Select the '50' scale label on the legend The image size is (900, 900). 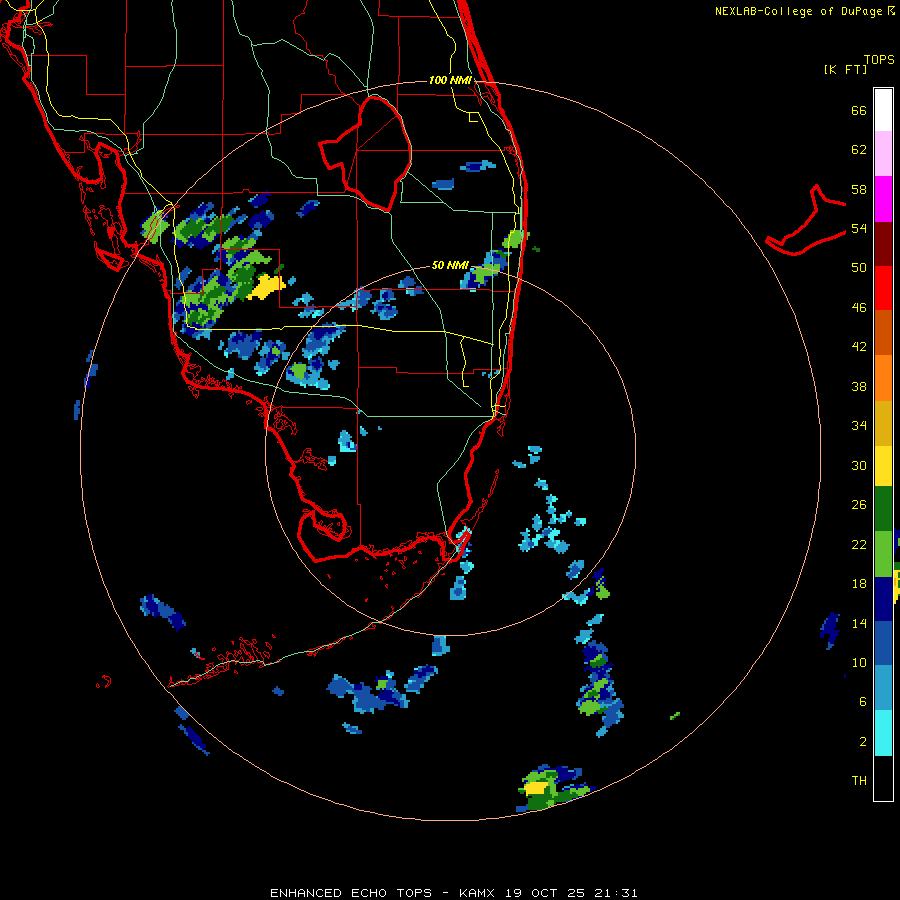click(859, 268)
